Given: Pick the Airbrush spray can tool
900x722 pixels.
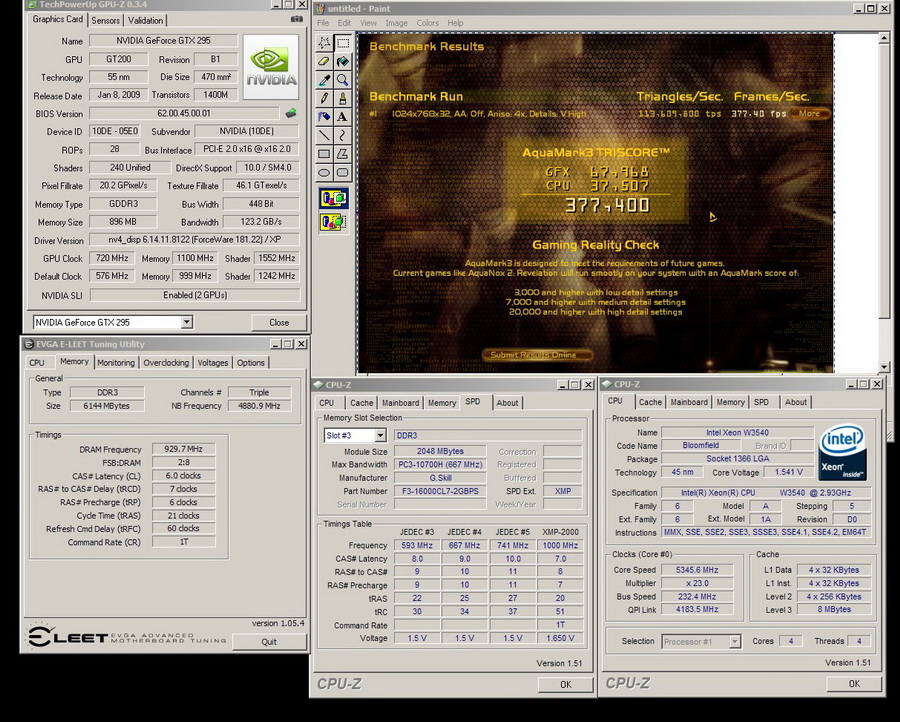Looking at the screenshot, I should click(x=324, y=117).
